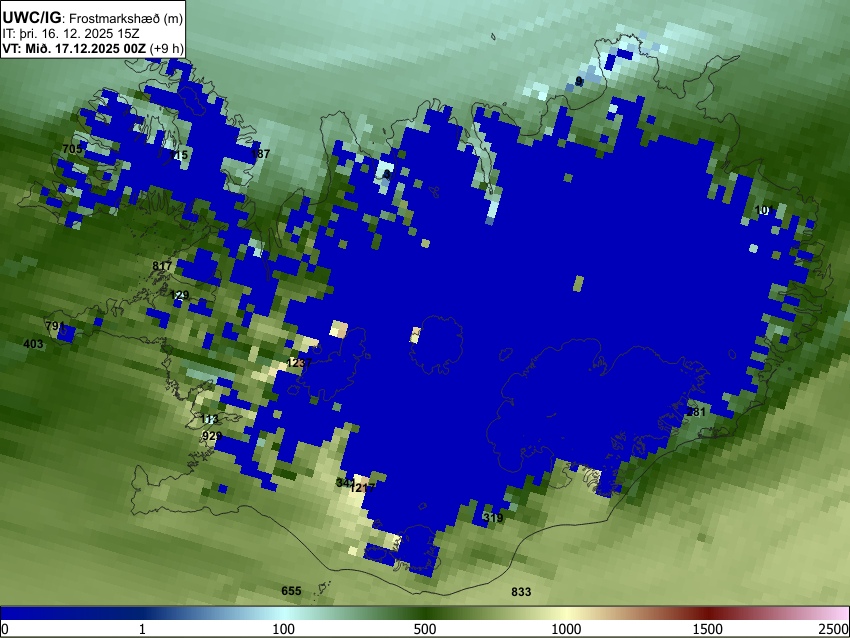The height and width of the screenshot is (638, 850).
Task: Click the map value 1237
Action: (x=299, y=363)
